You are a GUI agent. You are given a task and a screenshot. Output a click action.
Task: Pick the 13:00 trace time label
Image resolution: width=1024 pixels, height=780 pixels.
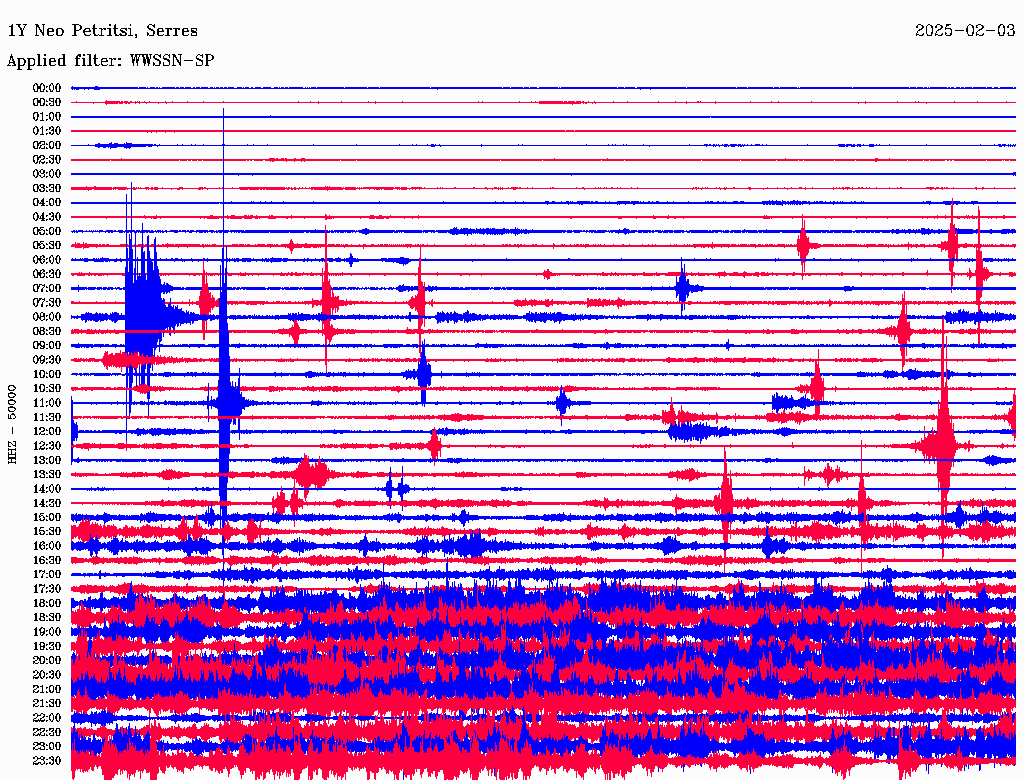click(x=47, y=460)
